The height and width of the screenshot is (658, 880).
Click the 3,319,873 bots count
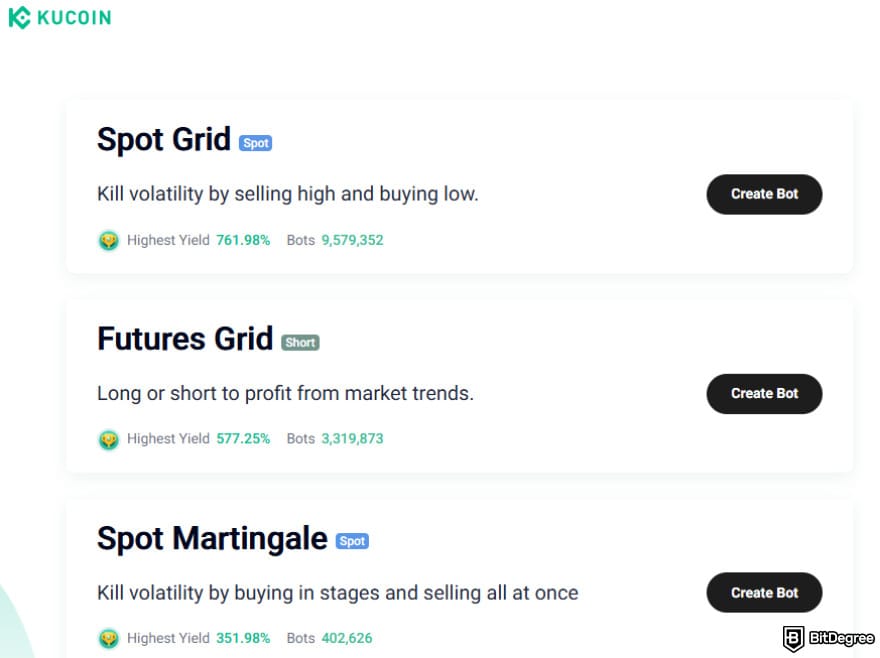pos(352,439)
